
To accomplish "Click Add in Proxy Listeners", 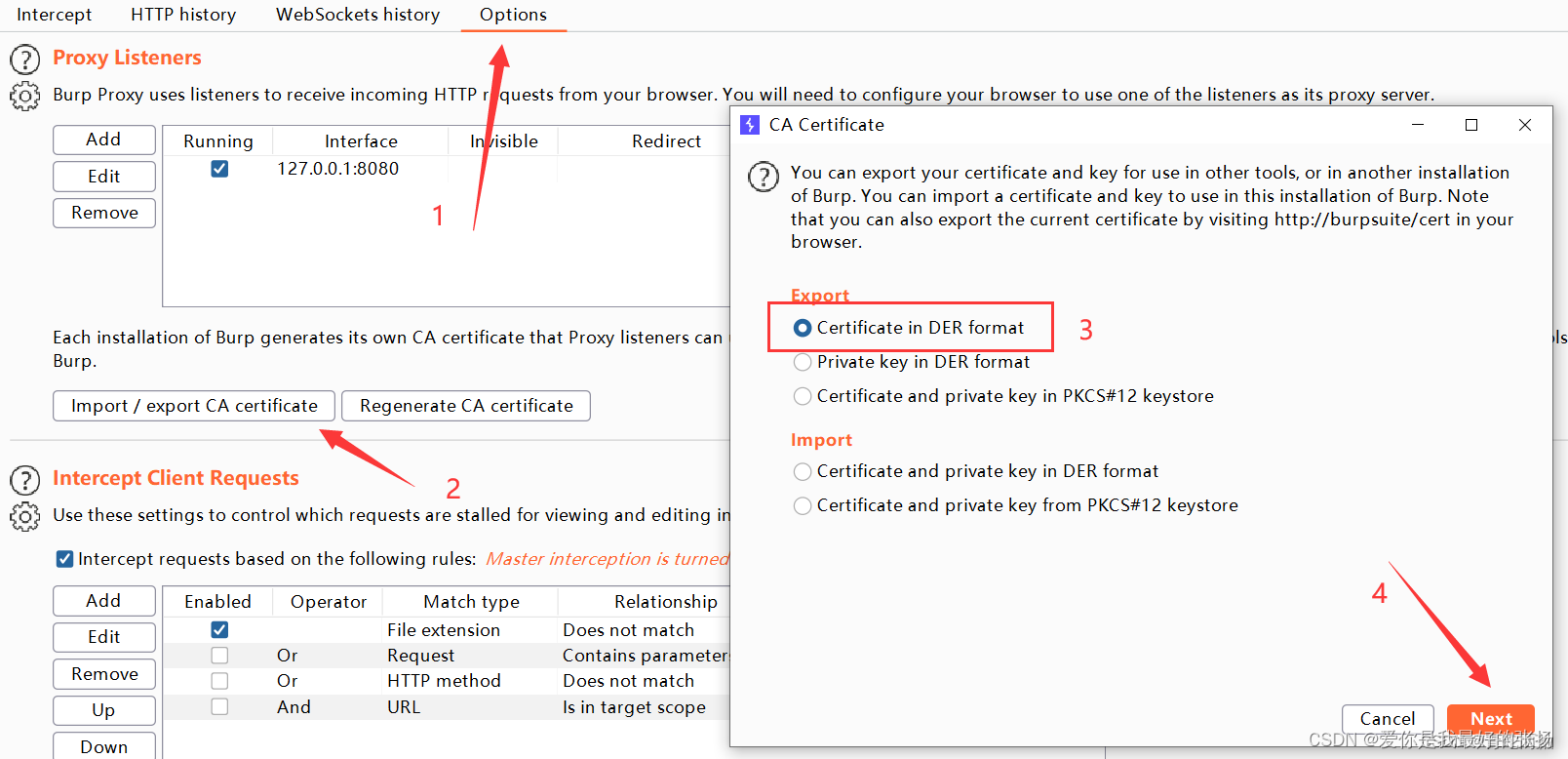I will point(104,140).
